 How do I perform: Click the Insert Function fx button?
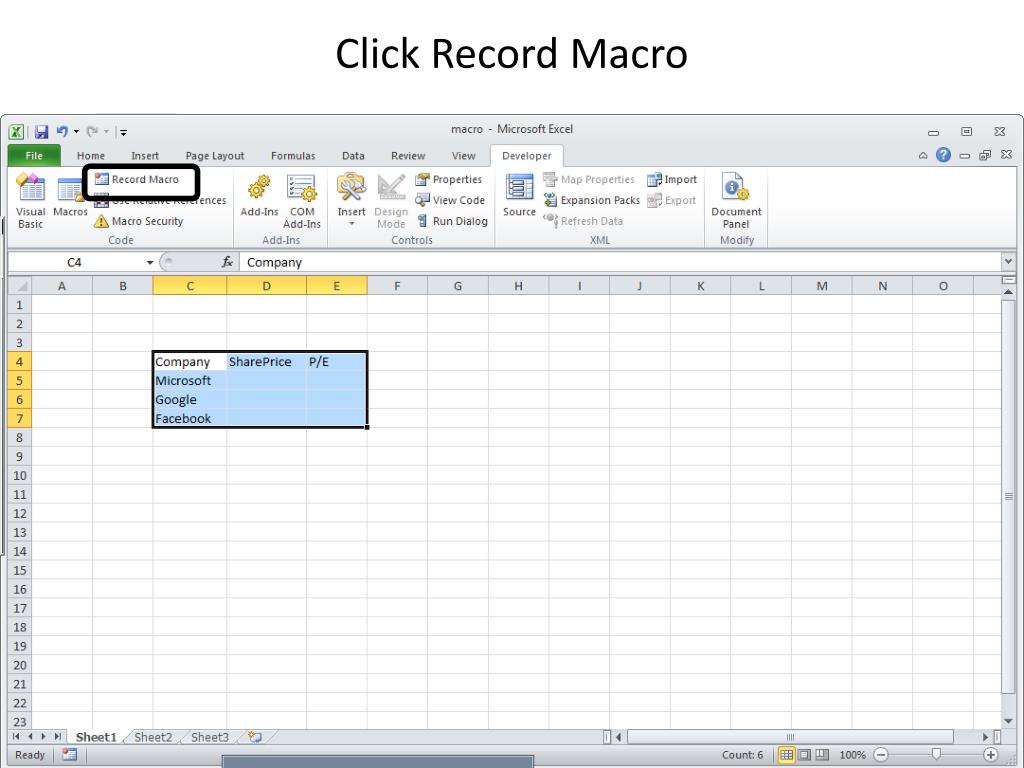[x=227, y=262]
